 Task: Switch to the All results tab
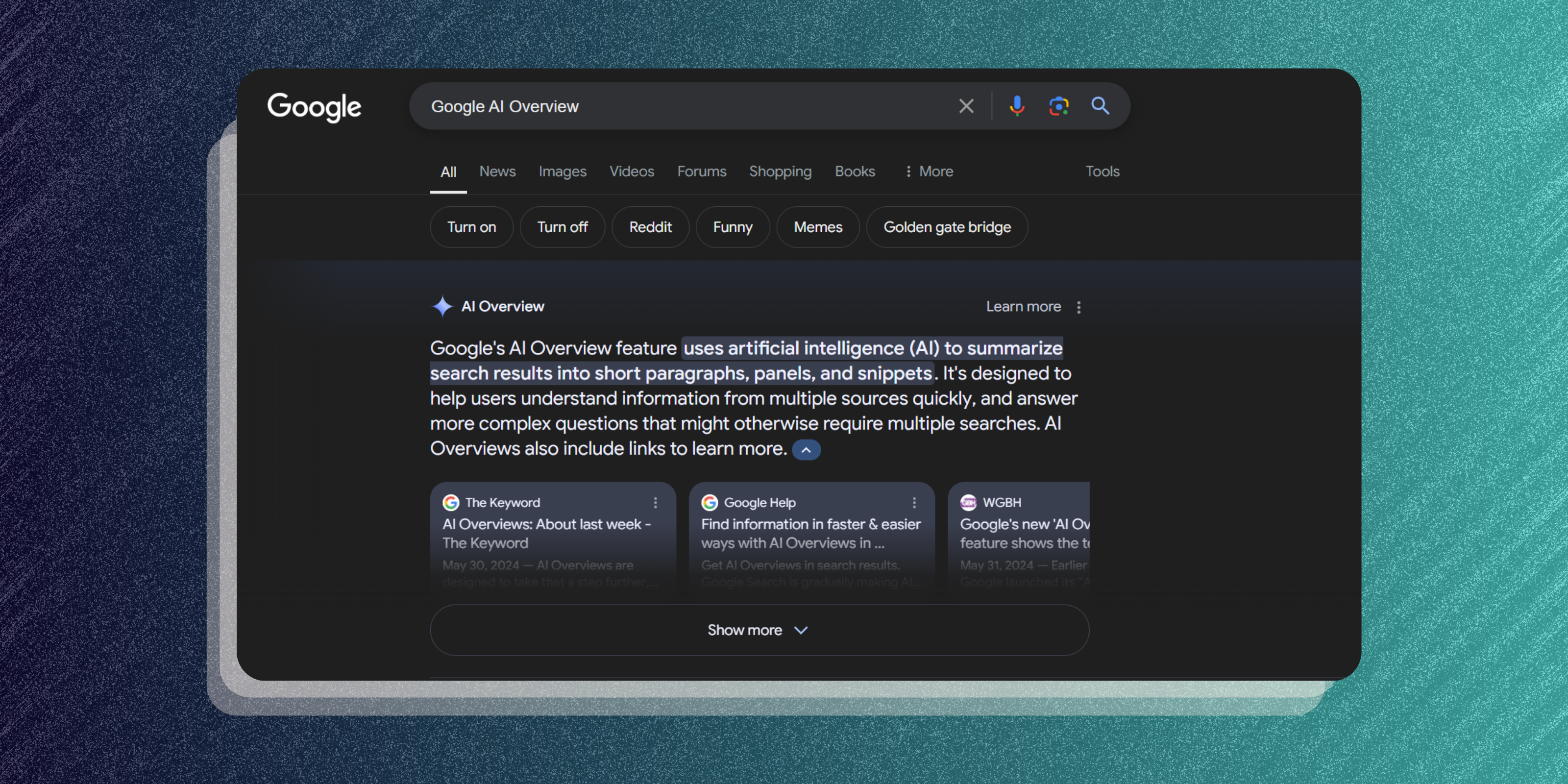[x=448, y=172]
